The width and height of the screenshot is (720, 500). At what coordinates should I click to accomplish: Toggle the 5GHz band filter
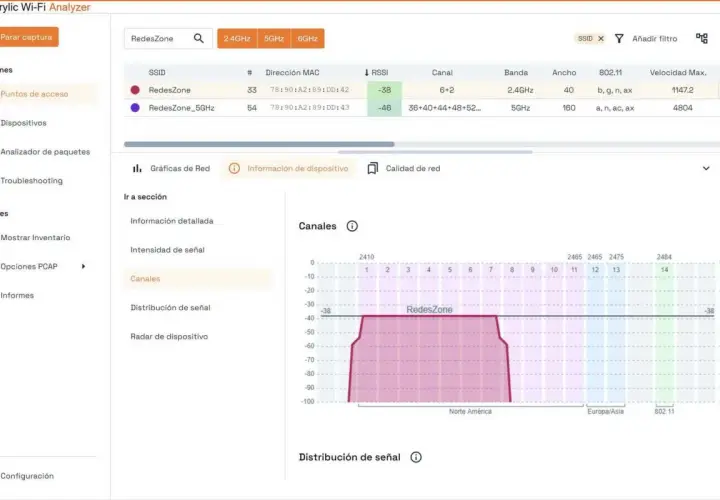coord(274,39)
